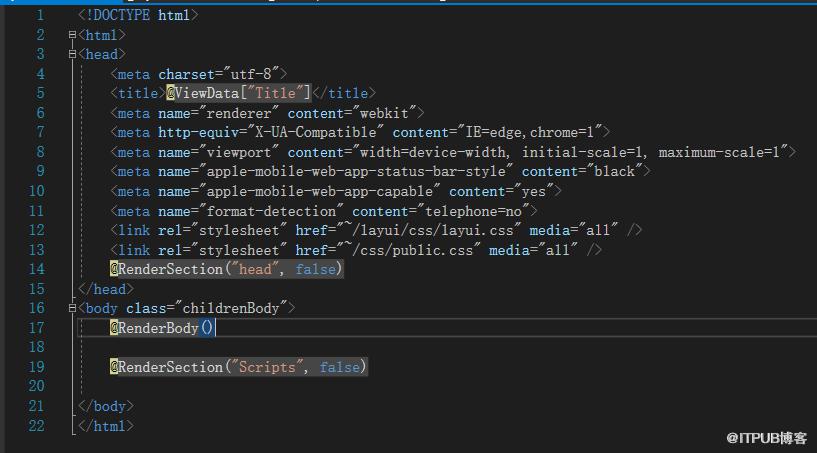Screen dimensions: 817x453
Task: Click 'renderer' name value on line 6
Action: click(239, 113)
